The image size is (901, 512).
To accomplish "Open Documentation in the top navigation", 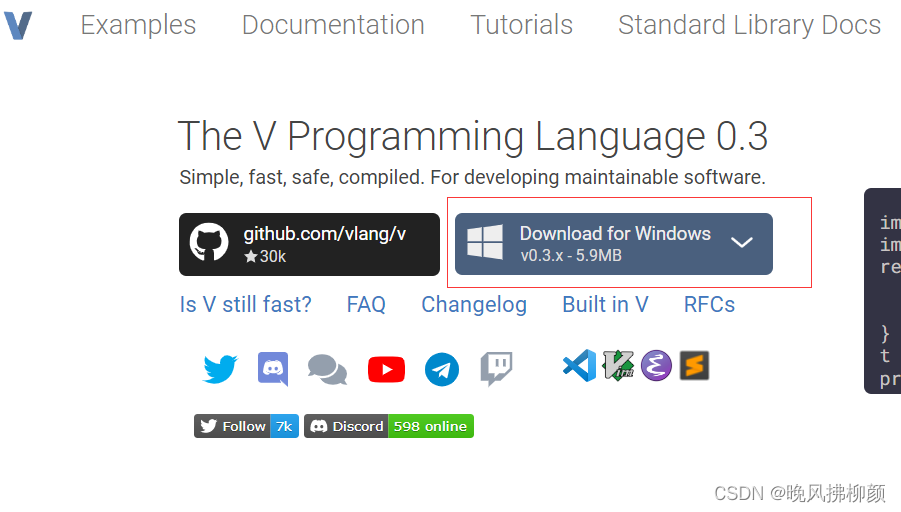I will [x=333, y=25].
